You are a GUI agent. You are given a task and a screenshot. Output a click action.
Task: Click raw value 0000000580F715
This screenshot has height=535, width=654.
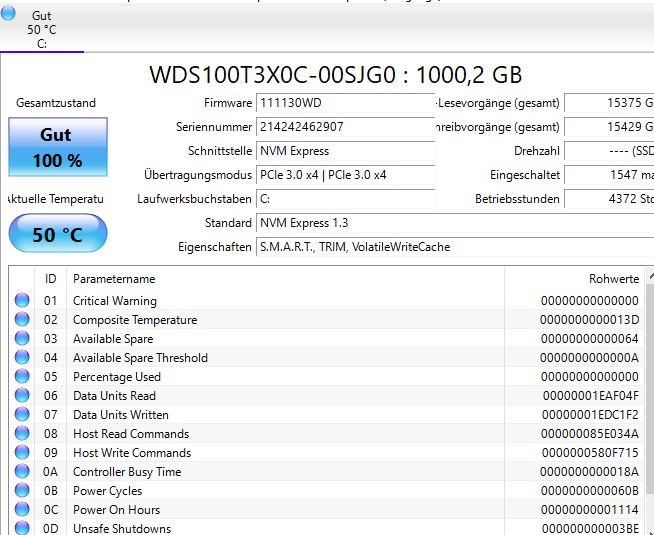tap(590, 452)
